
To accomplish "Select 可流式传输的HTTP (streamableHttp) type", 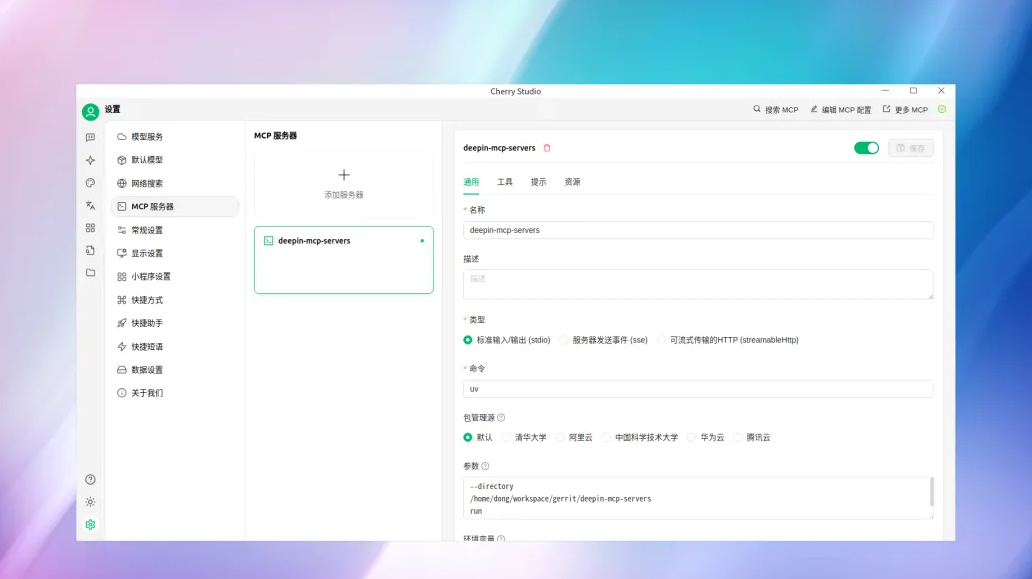I will click(x=728, y=340).
